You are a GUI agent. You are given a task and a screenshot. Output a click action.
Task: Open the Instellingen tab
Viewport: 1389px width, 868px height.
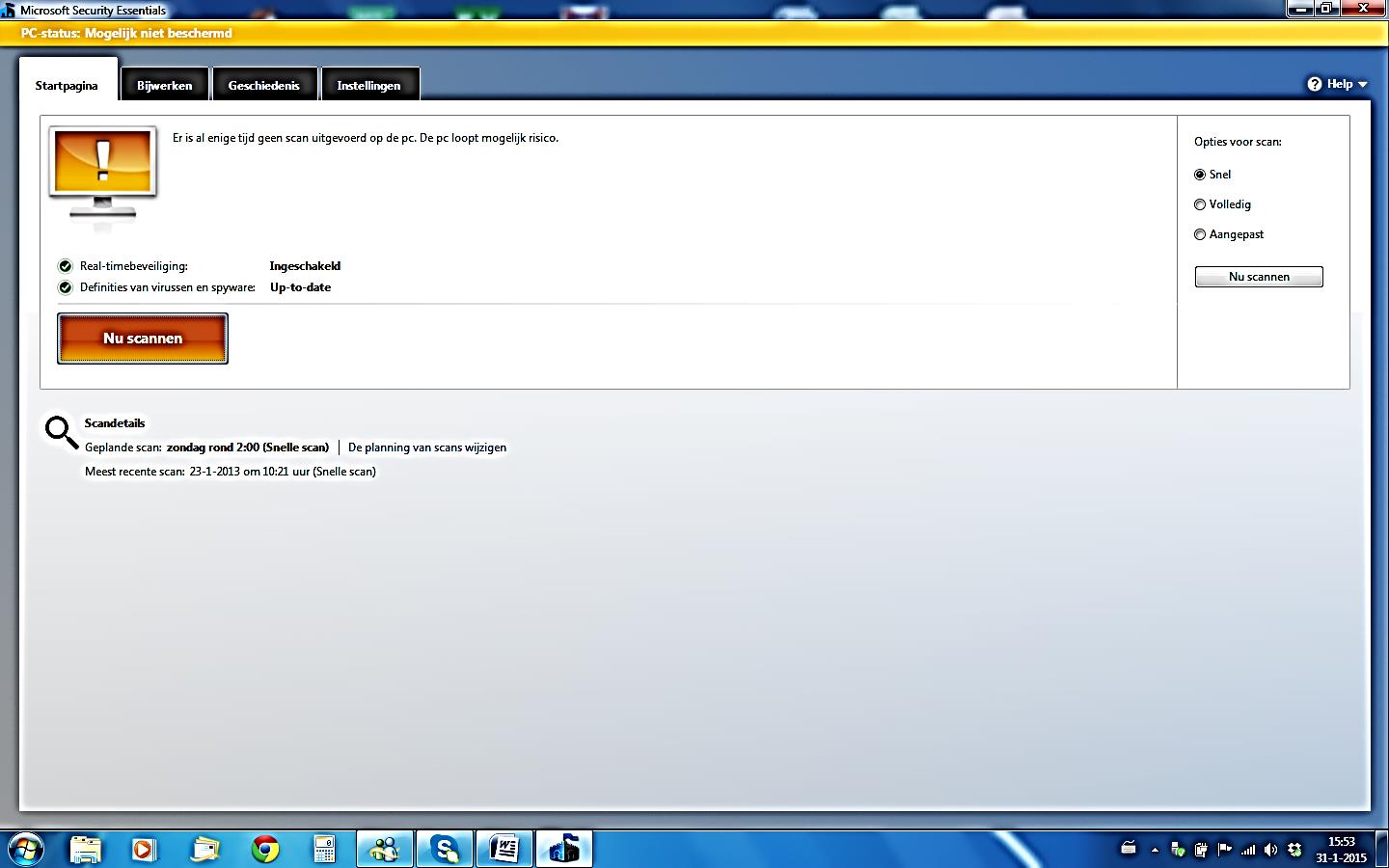pyautogui.click(x=369, y=85)
